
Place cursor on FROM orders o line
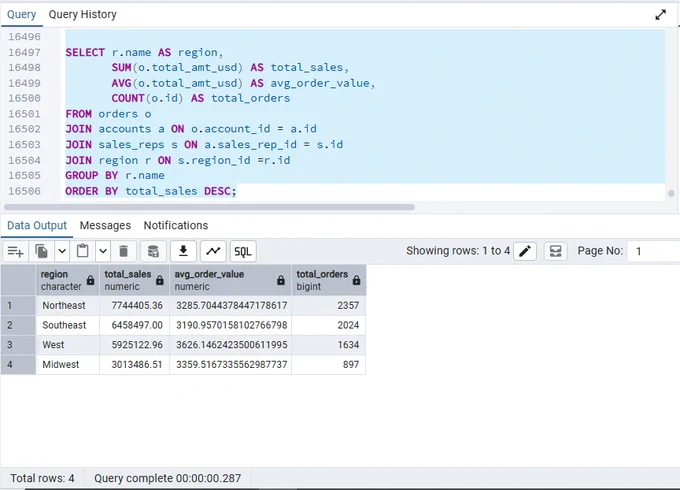pos(108,114)
